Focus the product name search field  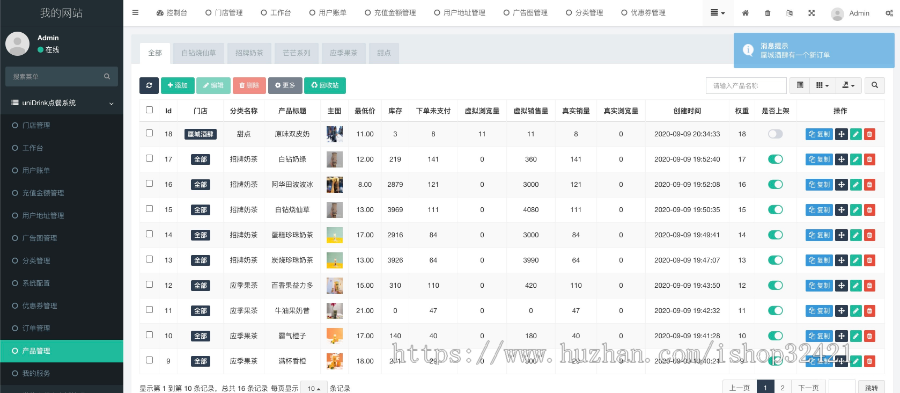click(746, 85)
